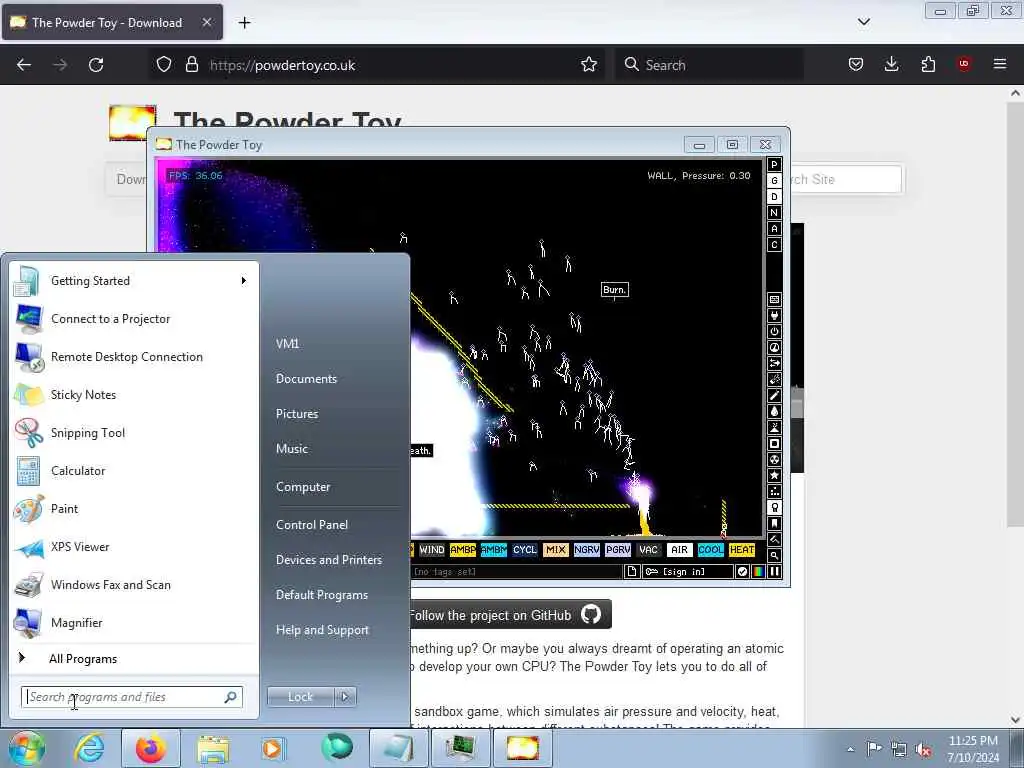
Task: Click the muted volume tray icon
Action: [923, 750]
